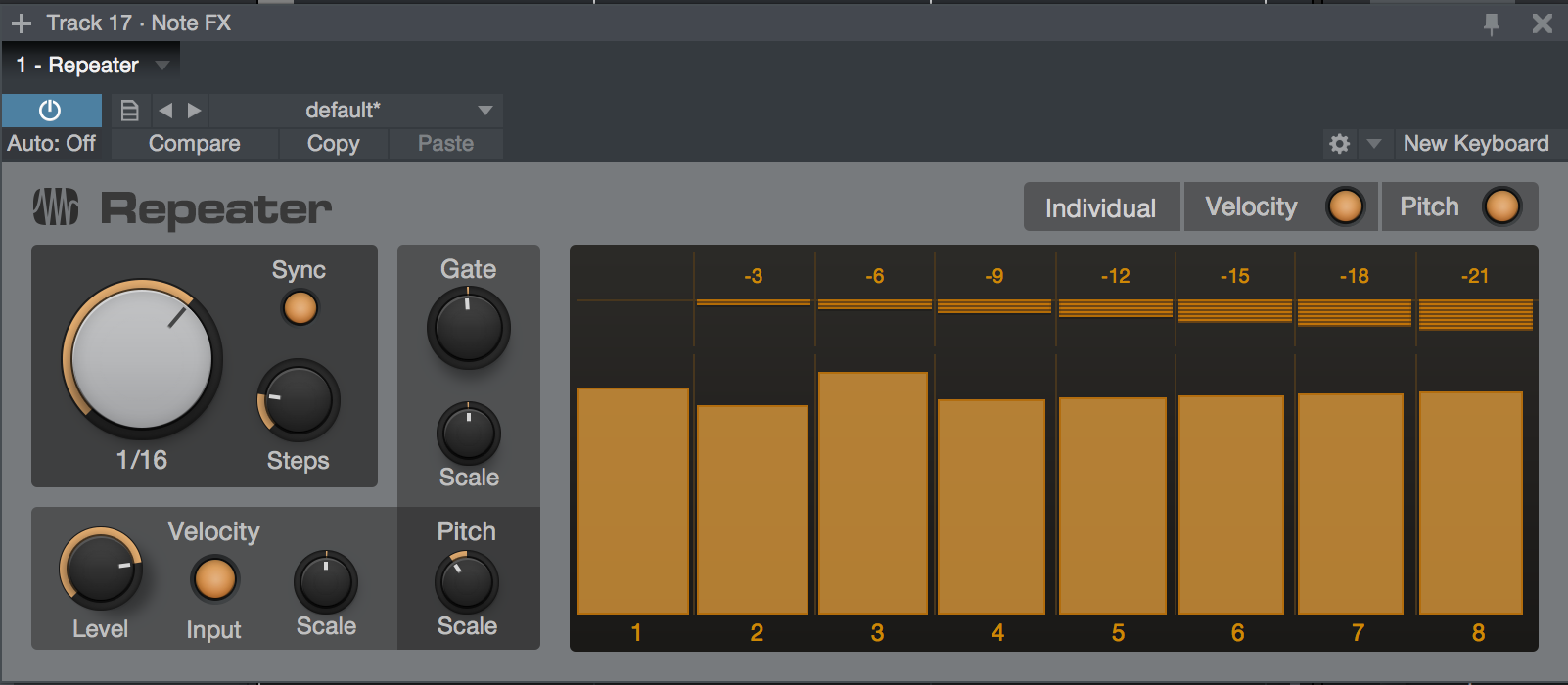This screenshot has width=1568, height=685.
Task: Click the Steps knob
Action: pyautogui.click(x=299, y=400)
